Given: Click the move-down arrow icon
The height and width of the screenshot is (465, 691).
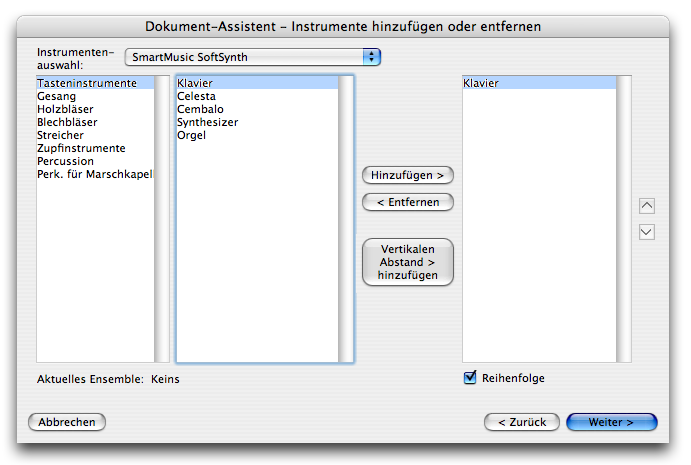Looking at the screenshot, I should coord(646,232).
